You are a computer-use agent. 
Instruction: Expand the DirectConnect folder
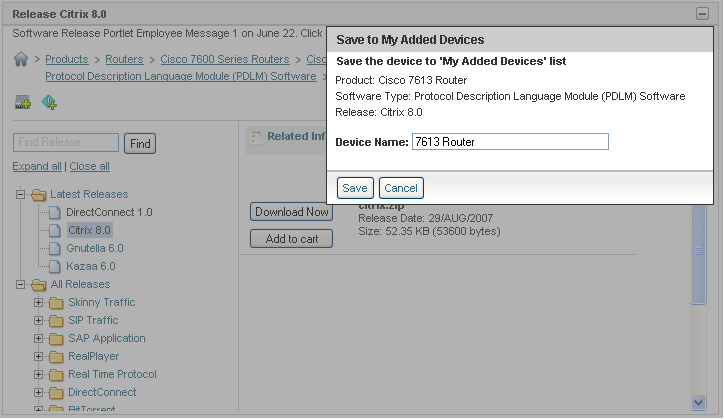click(38, 393)
